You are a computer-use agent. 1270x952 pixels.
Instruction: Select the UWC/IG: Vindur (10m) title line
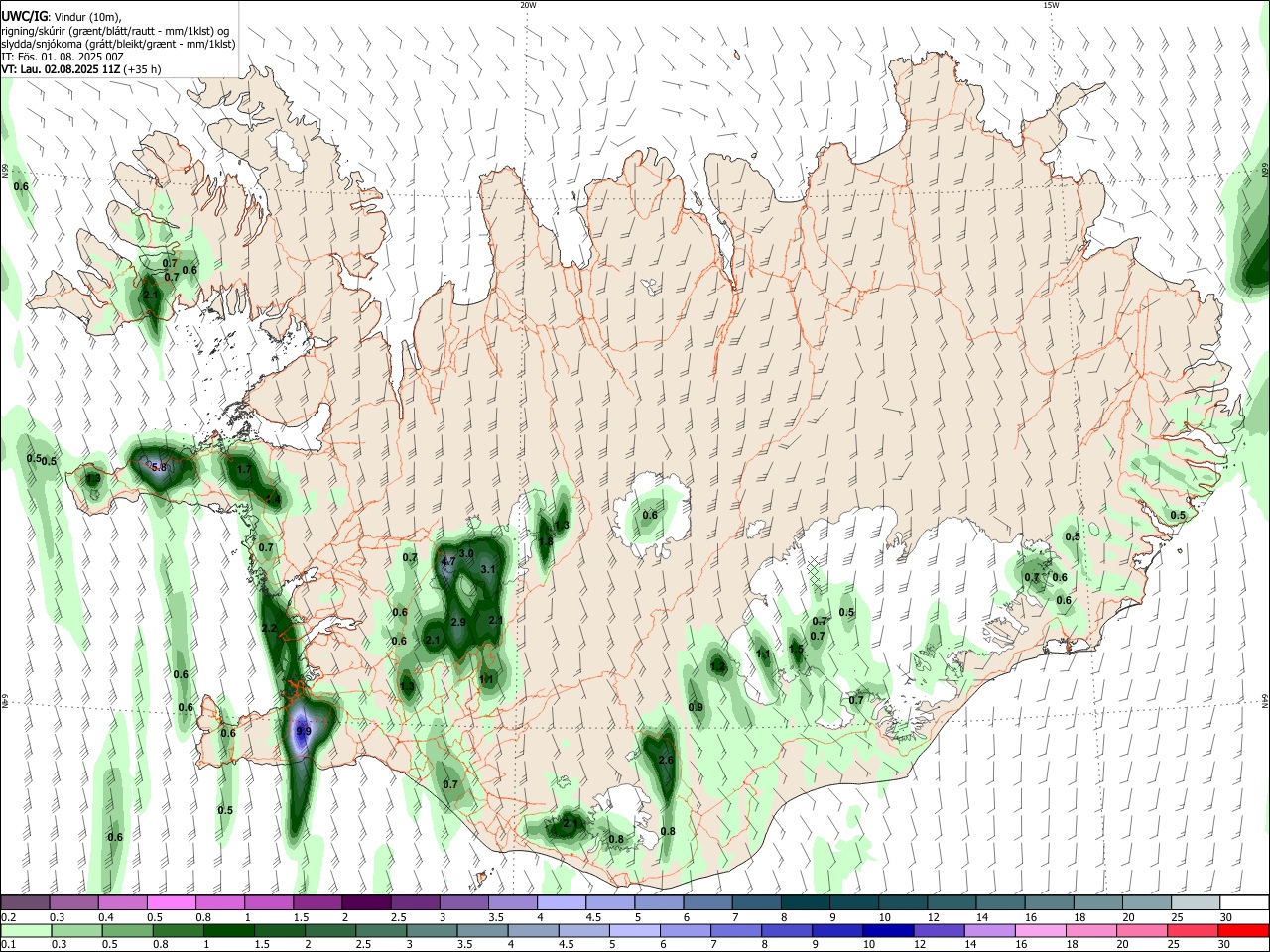(62, 16)
